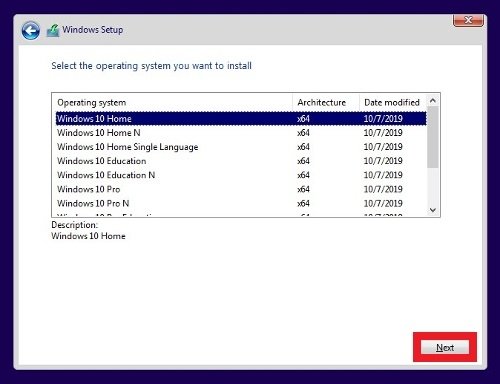Select Windows 10 Home N
The image size is (500, 384).
coord(241,133)
